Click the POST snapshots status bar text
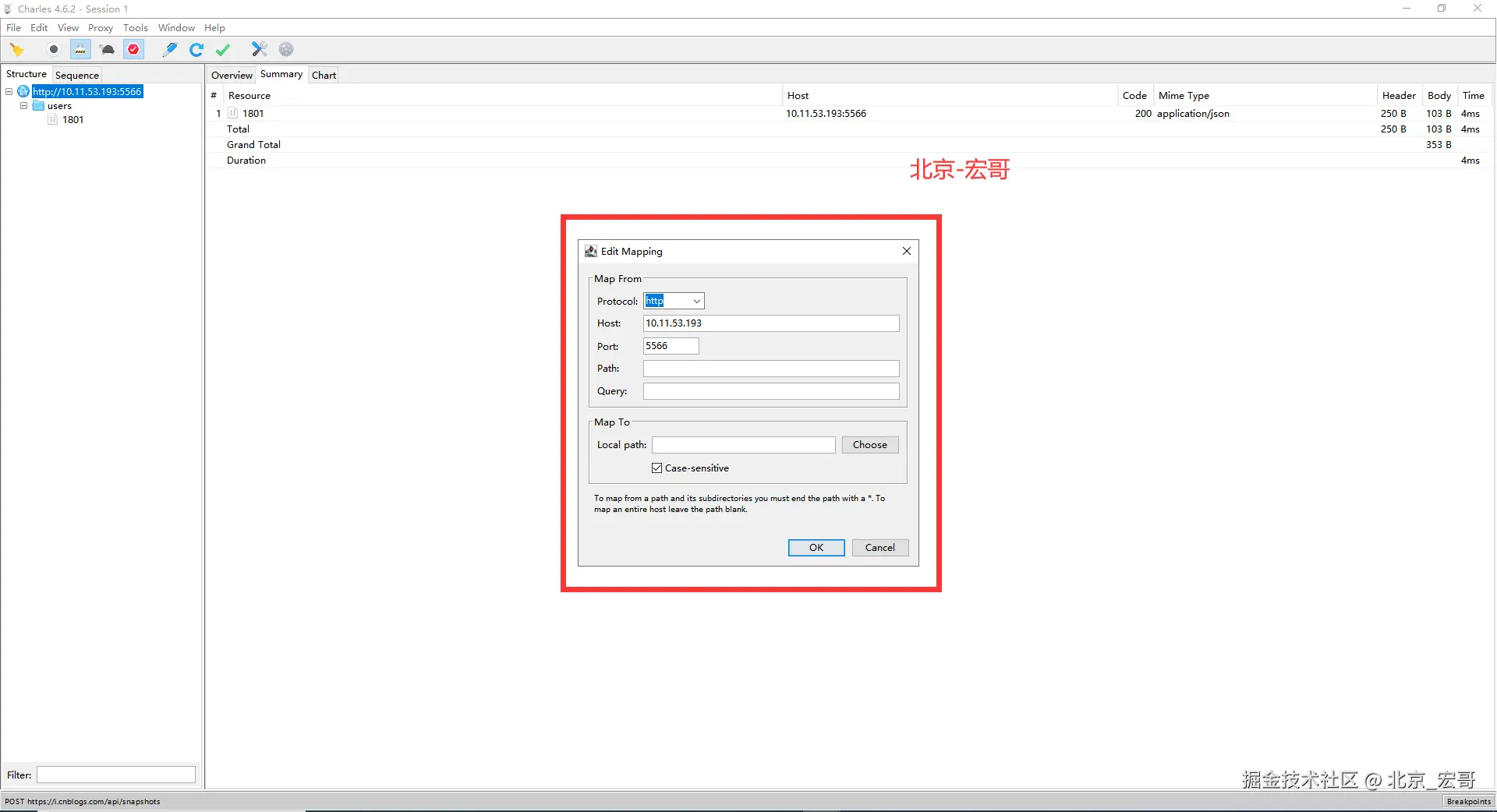Viewport: 1497px width, 812px height. [82, 802]
